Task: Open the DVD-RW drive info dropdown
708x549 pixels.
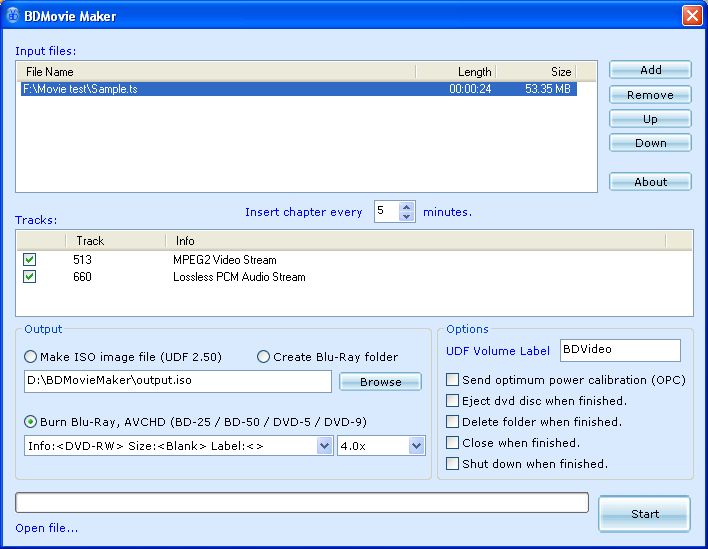Action: (x=324, y=446)
